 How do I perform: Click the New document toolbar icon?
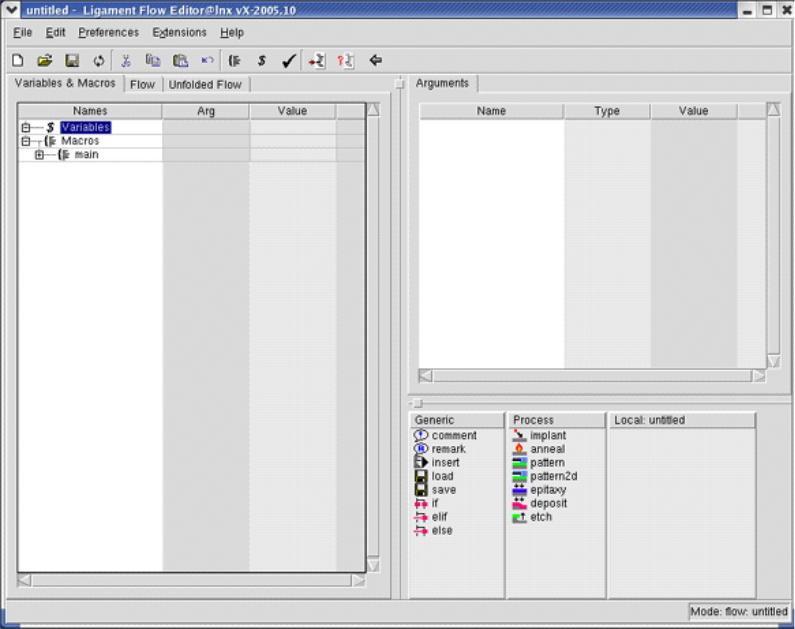(x=18, y=61)
